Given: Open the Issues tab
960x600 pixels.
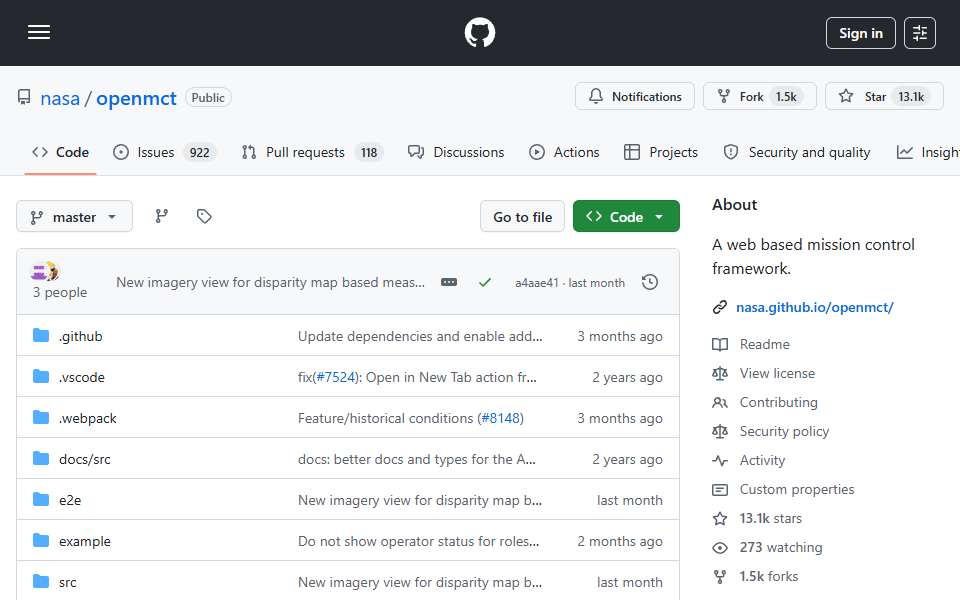Looking at the screenshot, I should click(x=164, y=152).
